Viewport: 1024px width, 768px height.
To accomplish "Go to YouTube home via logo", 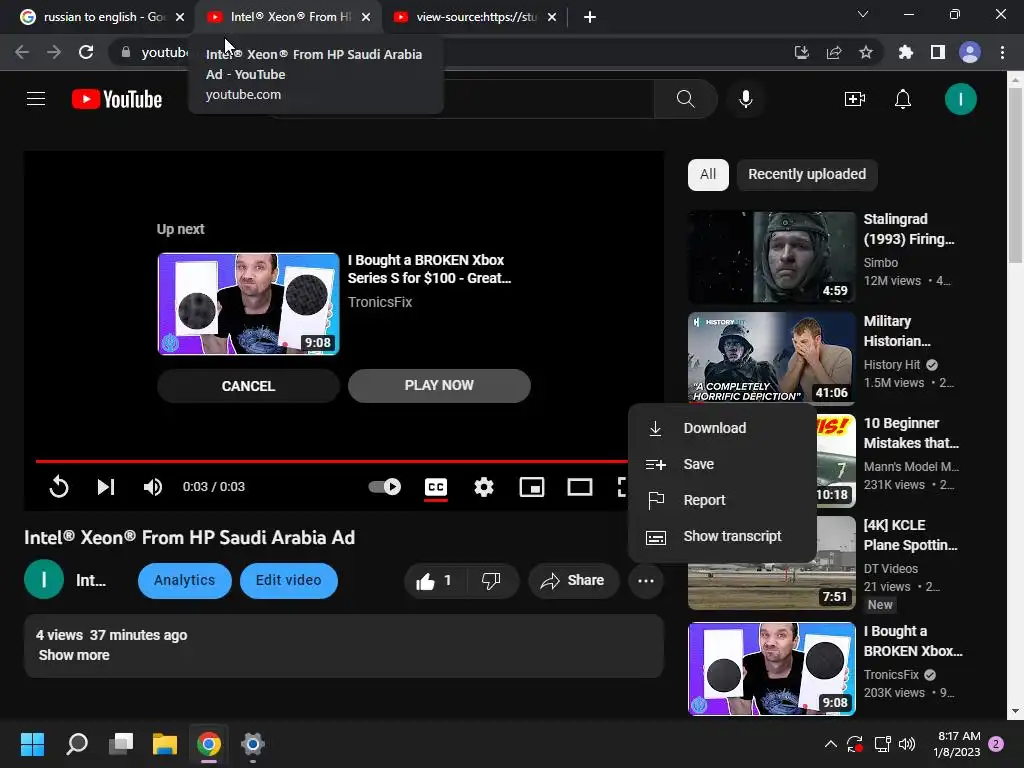I will (x=117, y=99).
